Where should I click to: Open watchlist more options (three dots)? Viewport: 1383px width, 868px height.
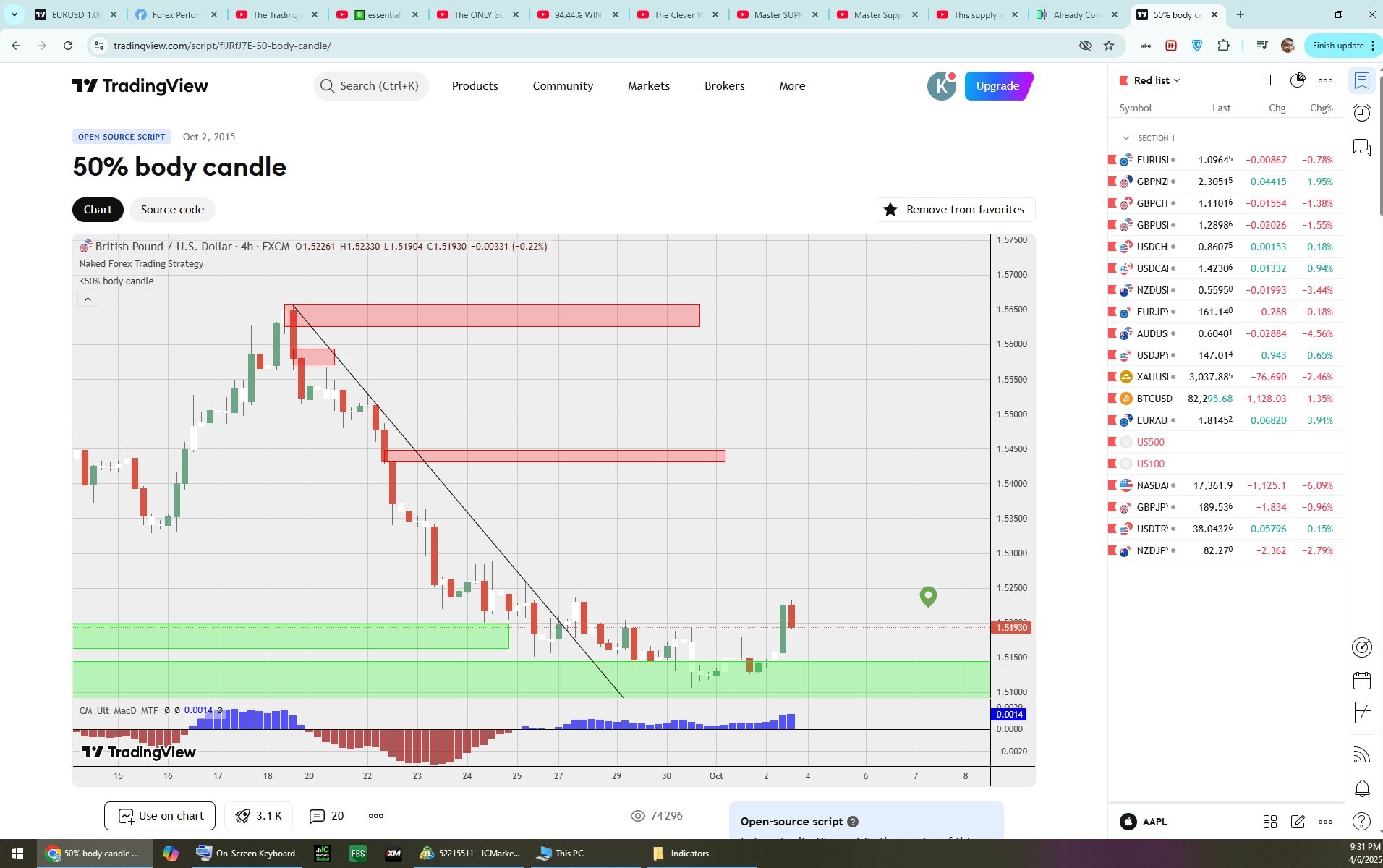(1325, 80)
